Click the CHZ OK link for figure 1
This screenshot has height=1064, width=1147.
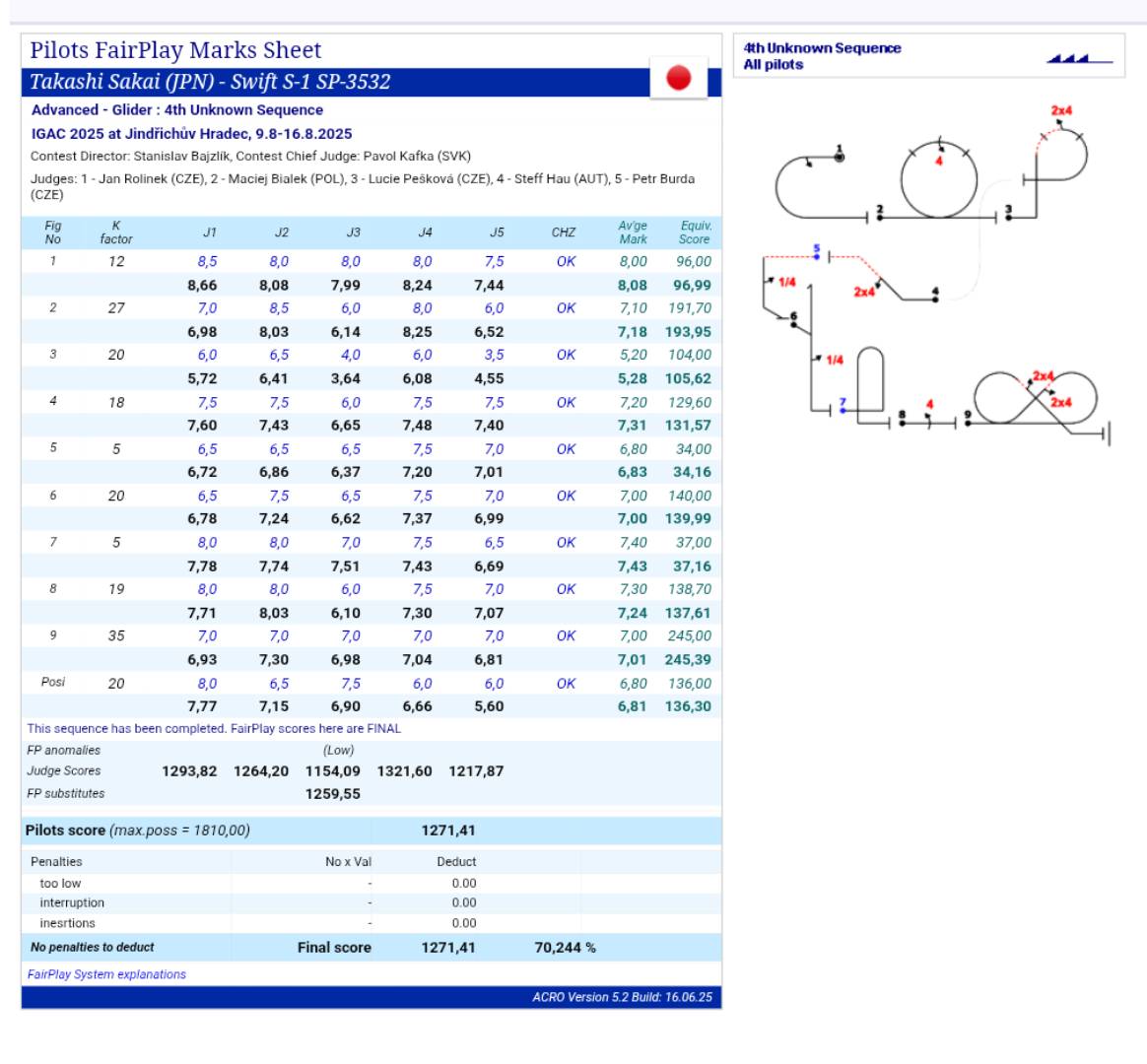[565, 262]
